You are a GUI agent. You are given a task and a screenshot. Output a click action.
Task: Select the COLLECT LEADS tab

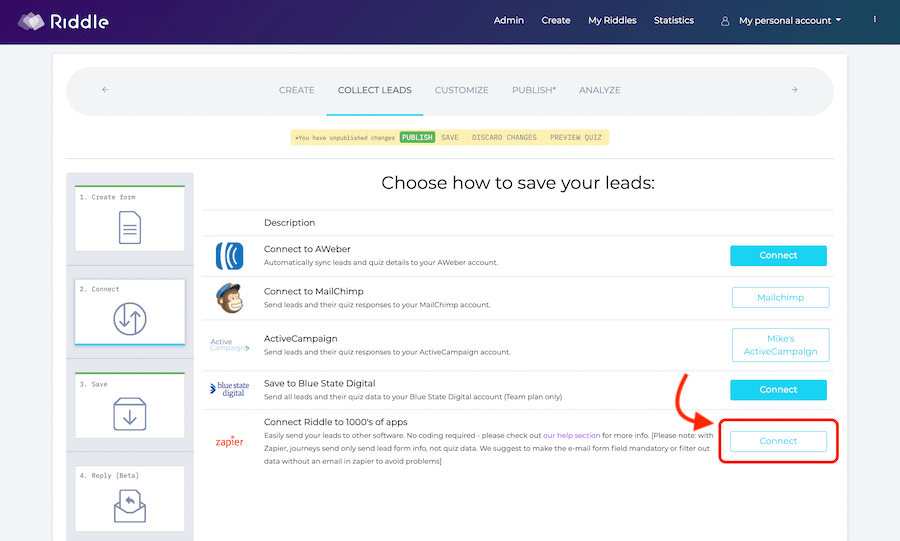[x=375, y=90]
